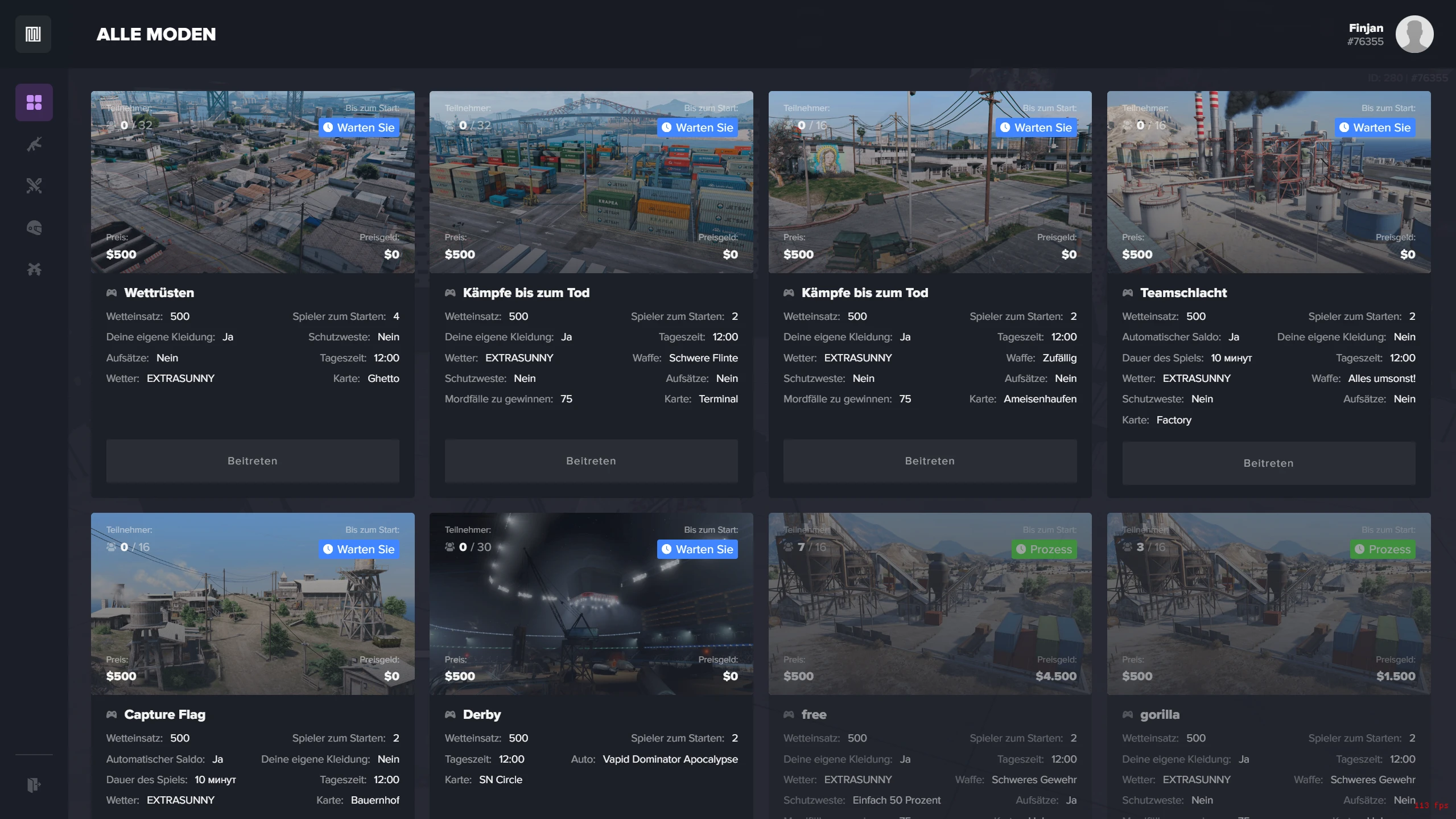Open the racing helmet category in sidebar

[34, 228]
